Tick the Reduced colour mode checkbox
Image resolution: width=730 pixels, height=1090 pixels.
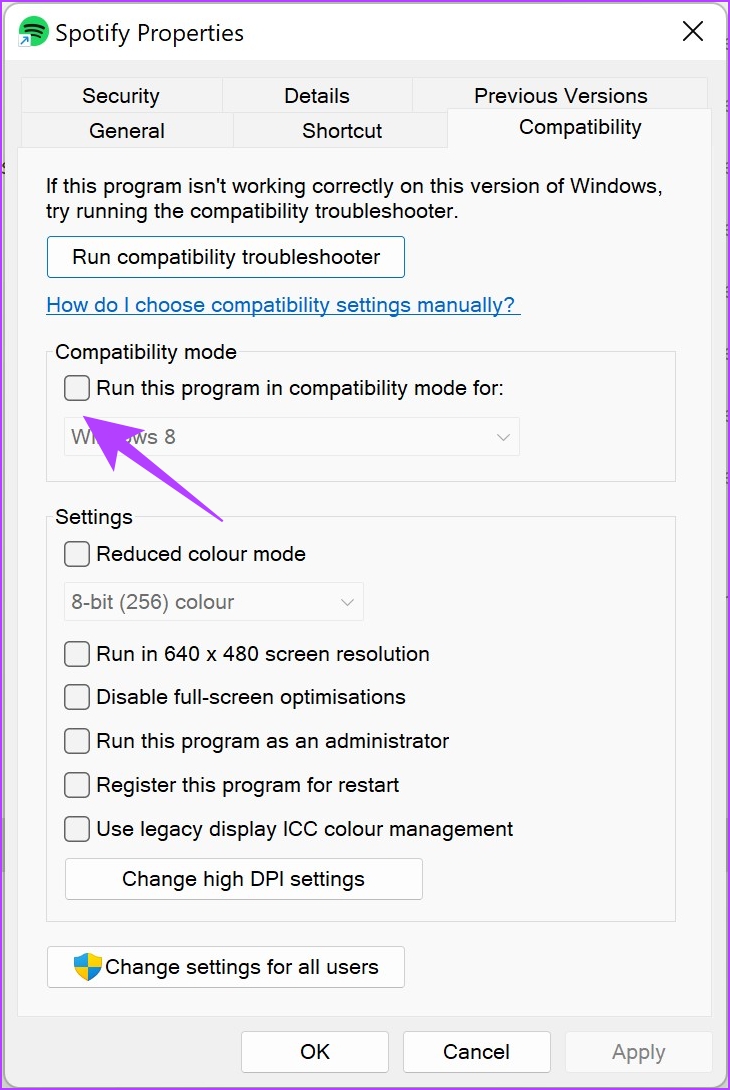pos(76,554)
